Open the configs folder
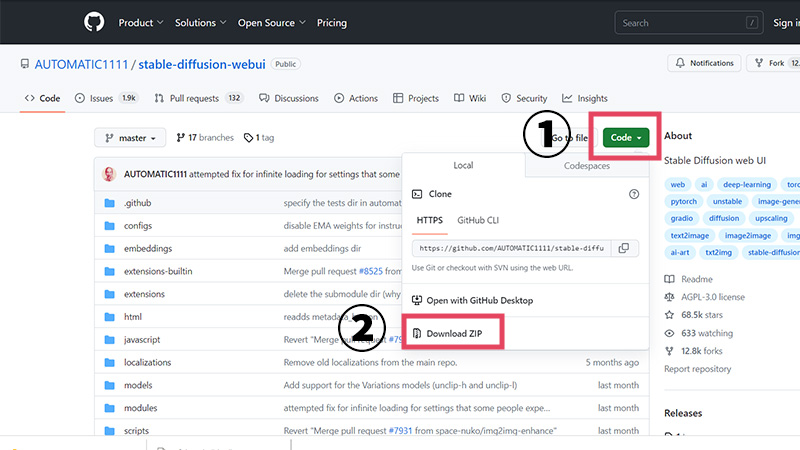This screenshot has width=800, height=450. click(138, 226)
